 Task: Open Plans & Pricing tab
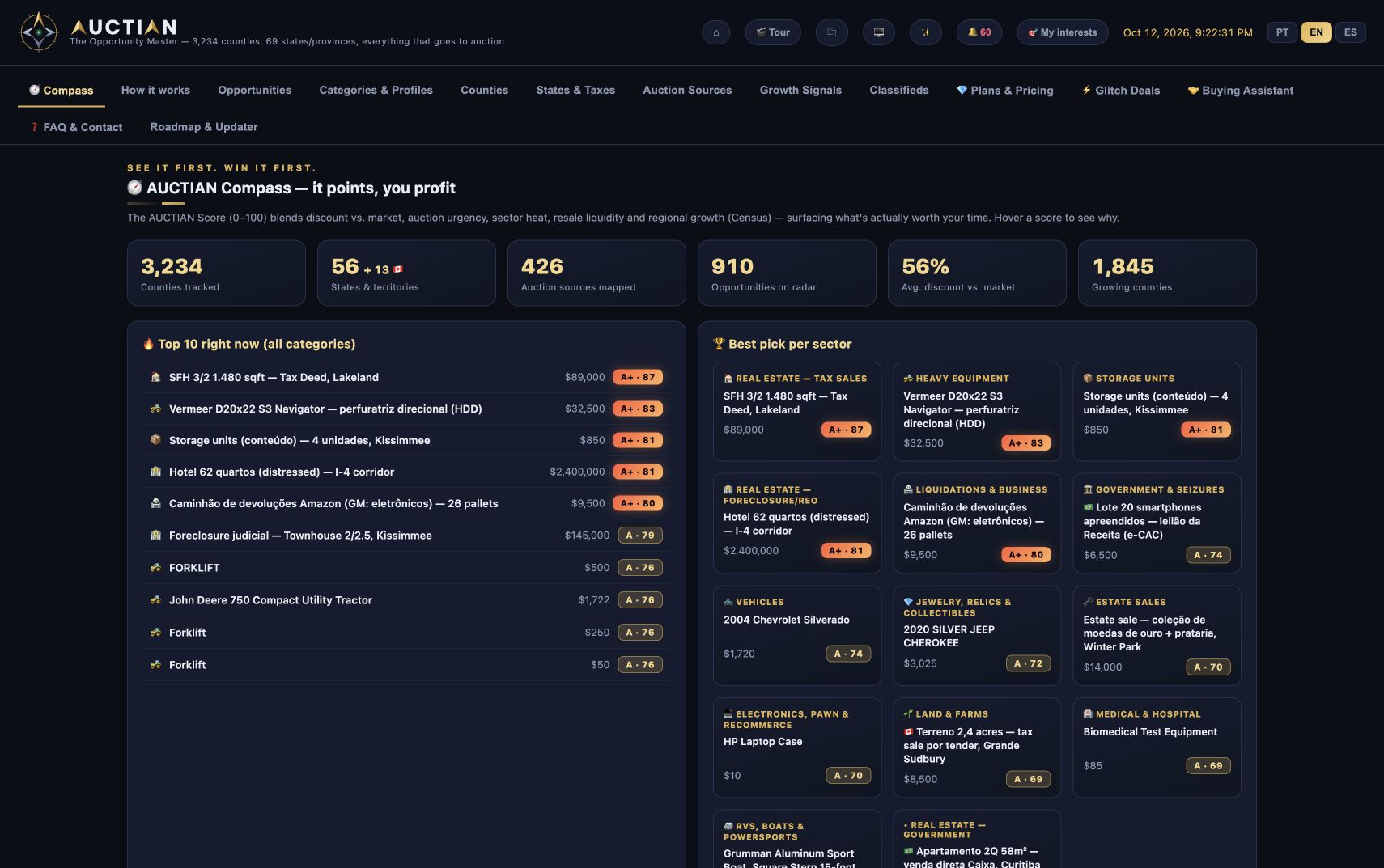(1004, 91)
